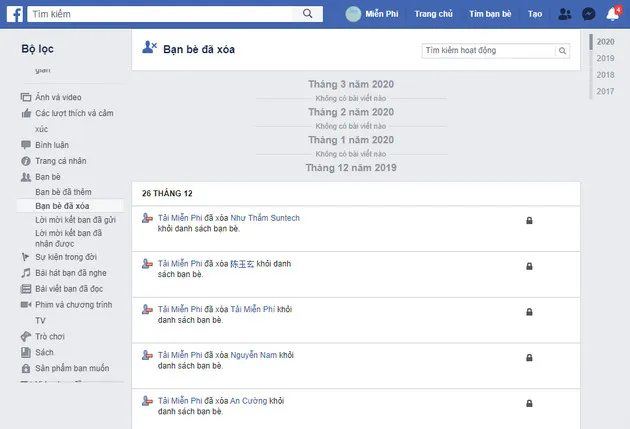Select Sự kiện trong đời filter

point(66,257)
